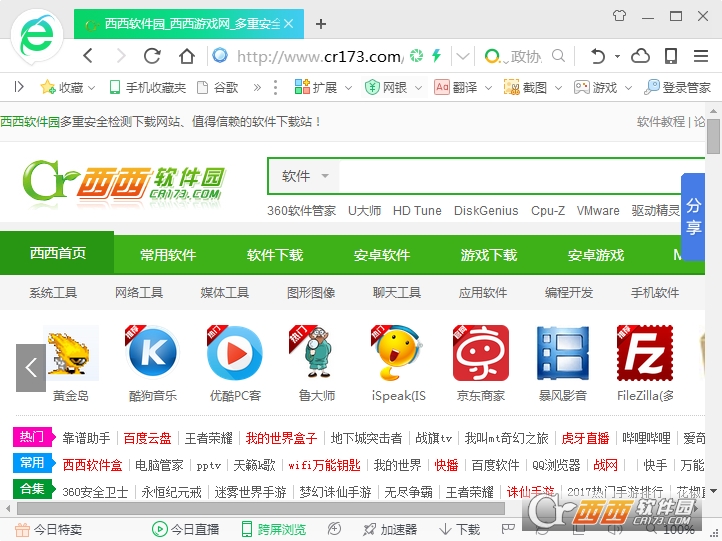Open the 截图 screenshot tool
Viewport: 722px width, 541px height.
pyautogui.click(x=525, y=87)
